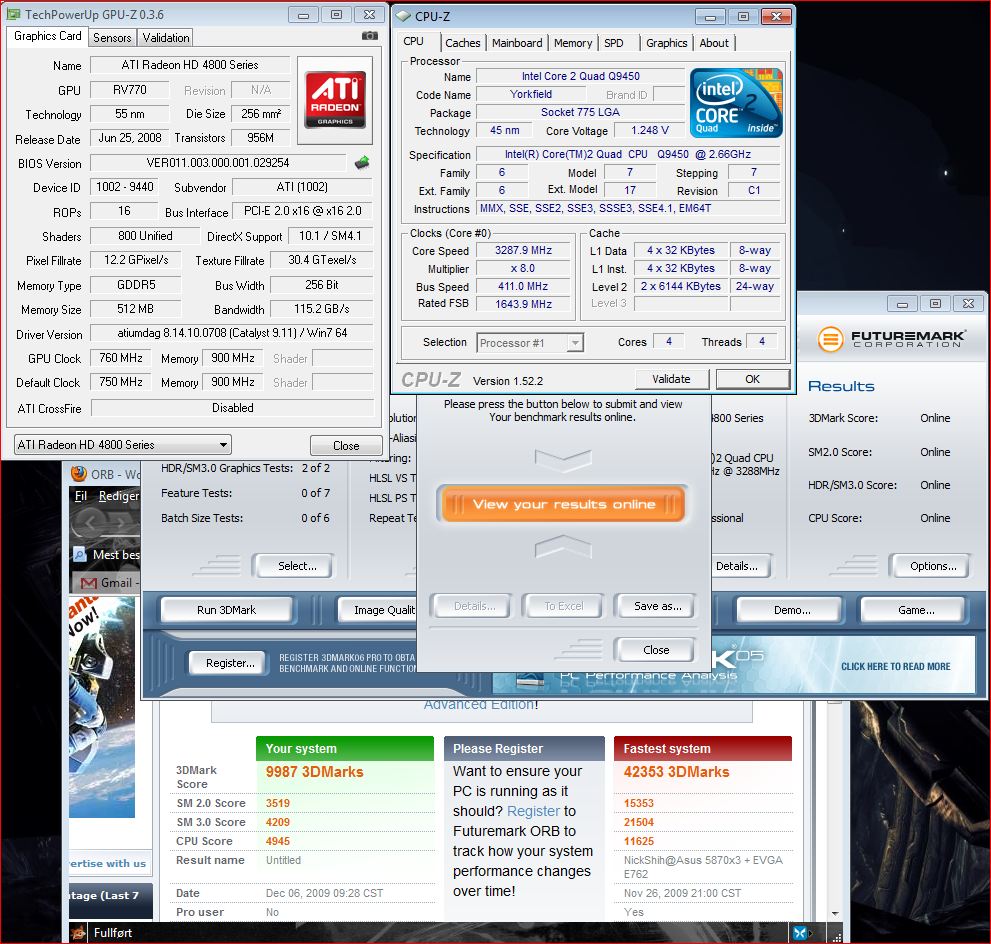Click the Intel Core 2 Quad logo
Viewport: 991px width, 944px height.
(x=736, y=103)
